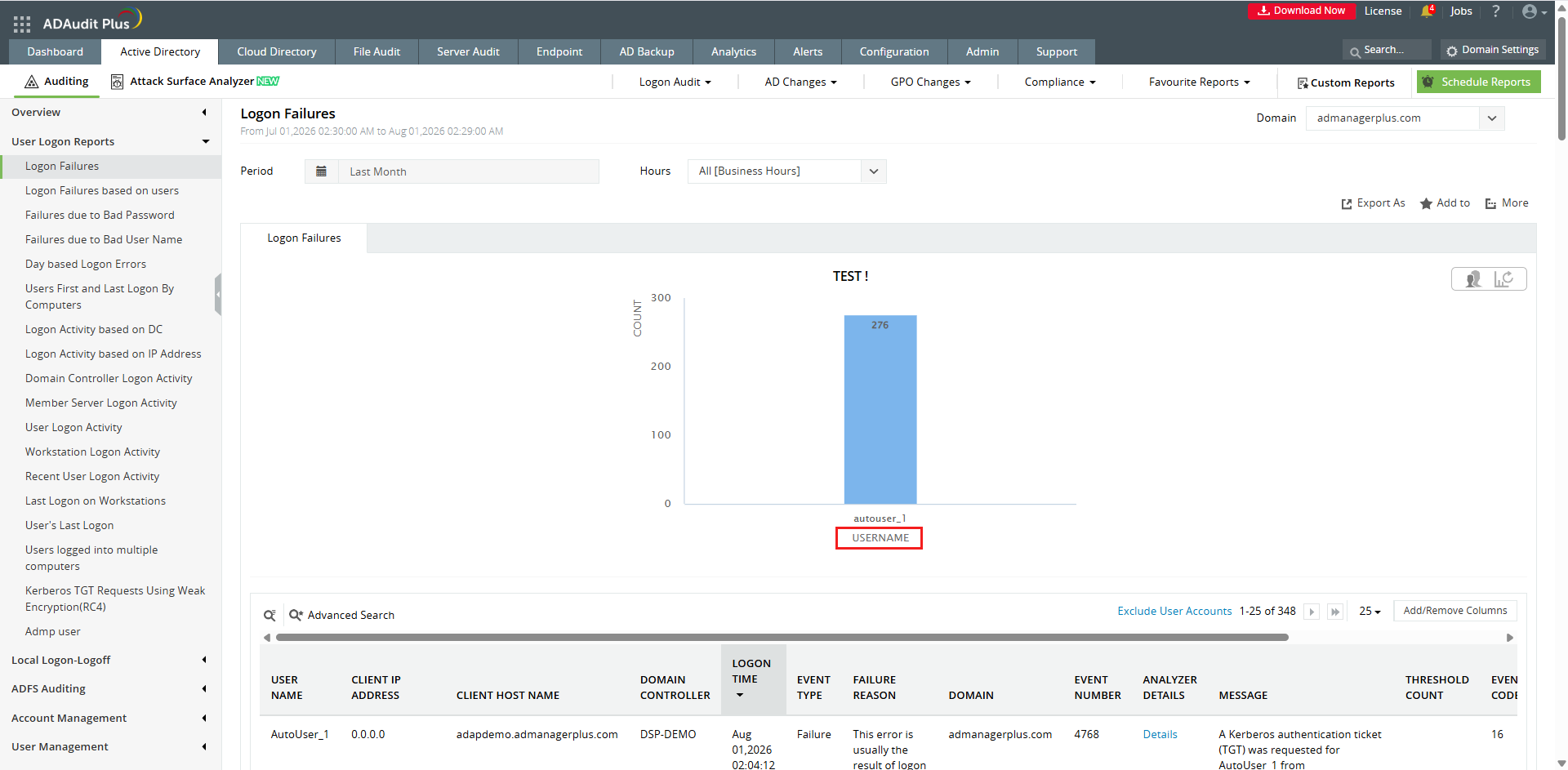Click the Custom Reports icon
The height and width of the screenshot is (770, 1568).
[1303, 83]
